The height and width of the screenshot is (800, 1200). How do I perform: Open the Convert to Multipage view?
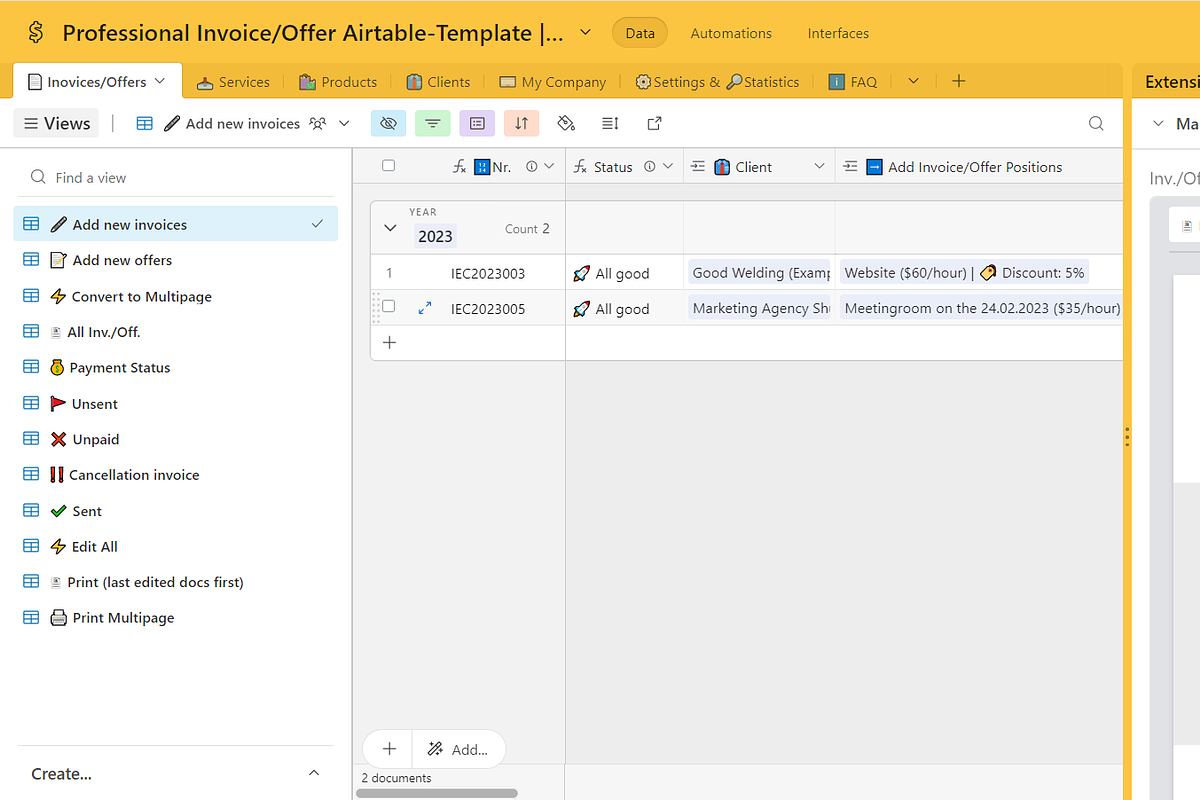pos(175,296)
